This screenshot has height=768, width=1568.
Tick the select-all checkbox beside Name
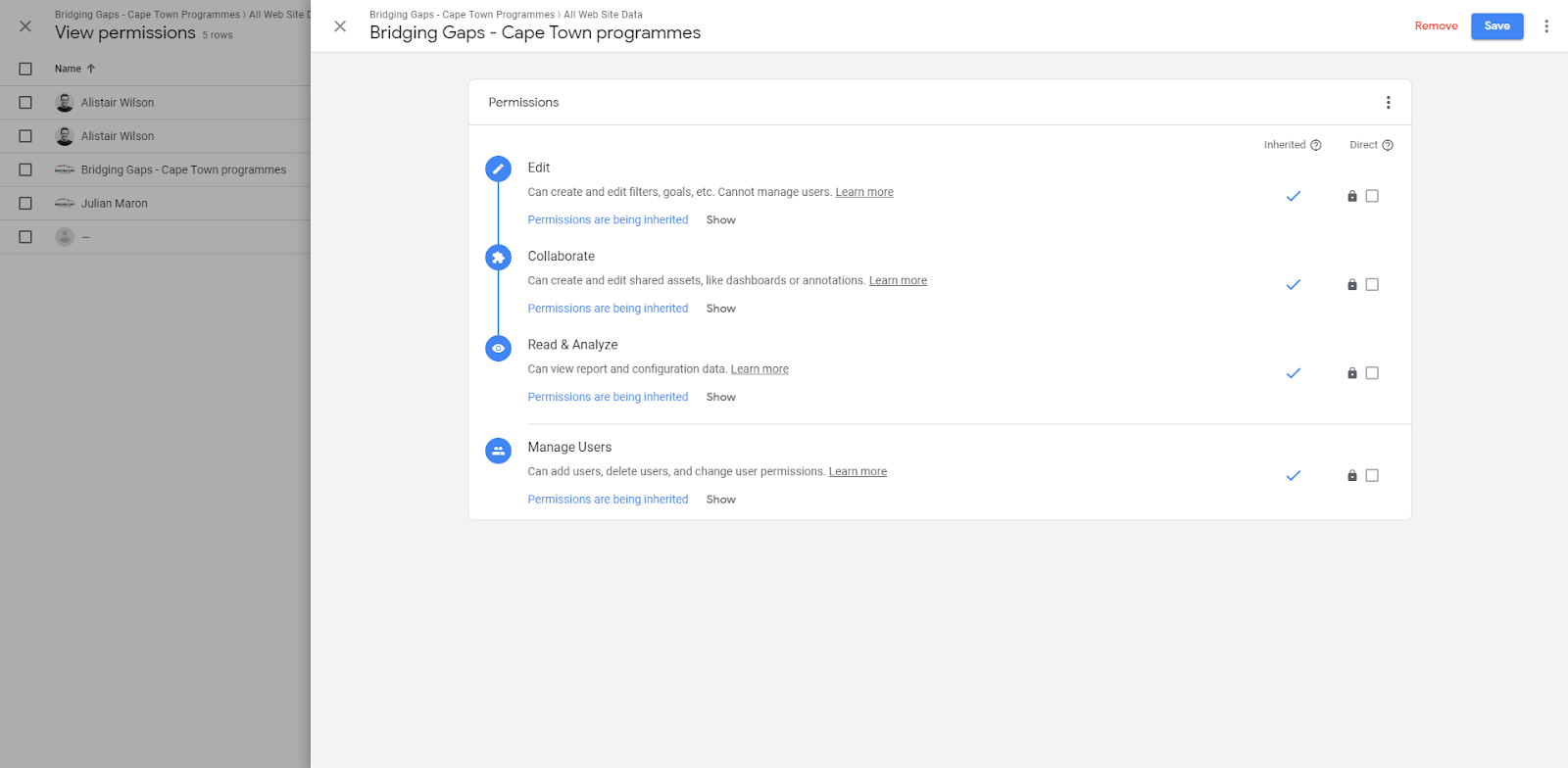tap(25, 69)
